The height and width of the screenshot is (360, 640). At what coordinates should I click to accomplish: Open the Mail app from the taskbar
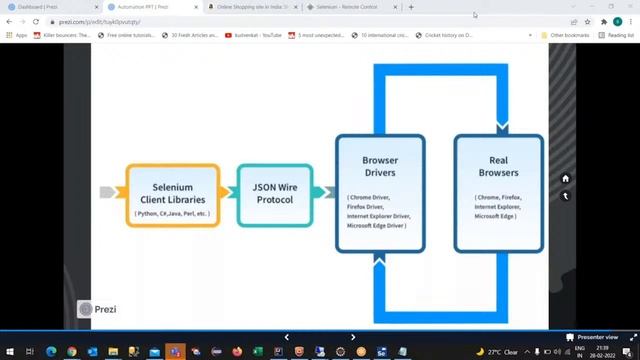click(x=155, y=351)
